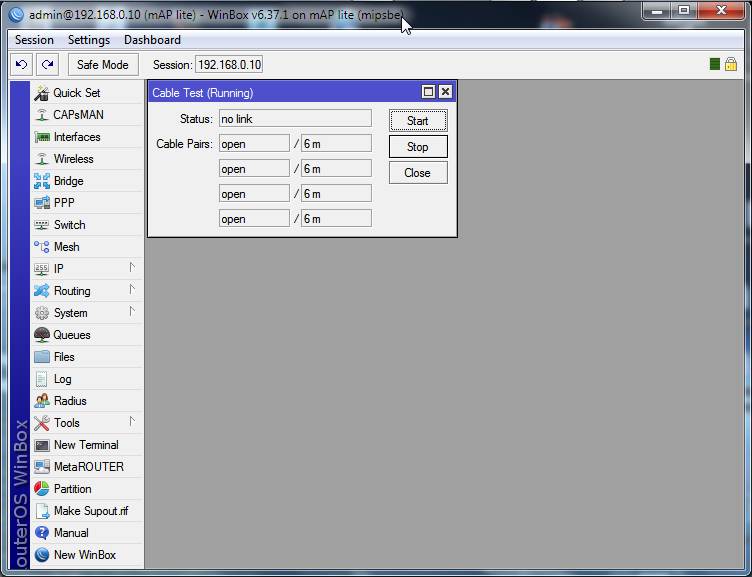Viewport: 752px width, 577px height.
Task: Click Make Supout.rif file icon
Action: tap(42, 511)
